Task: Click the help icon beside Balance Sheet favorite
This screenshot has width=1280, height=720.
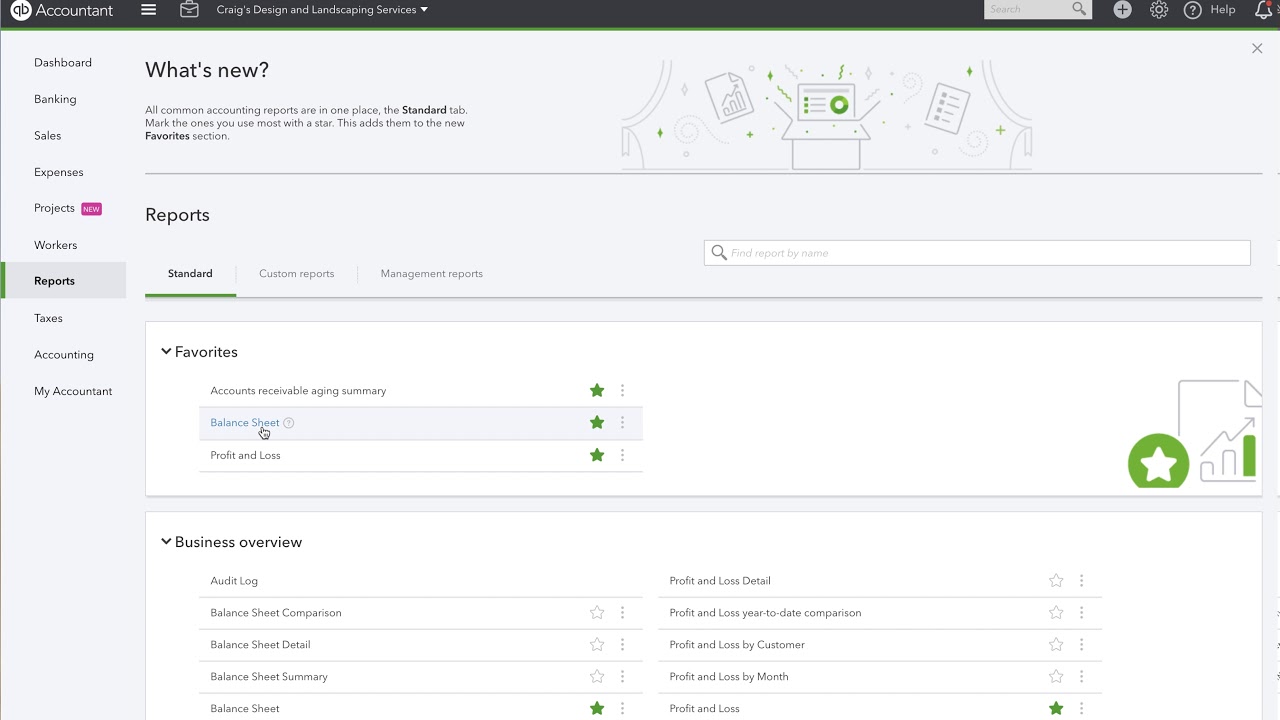Action: click(x=288, y=423)
